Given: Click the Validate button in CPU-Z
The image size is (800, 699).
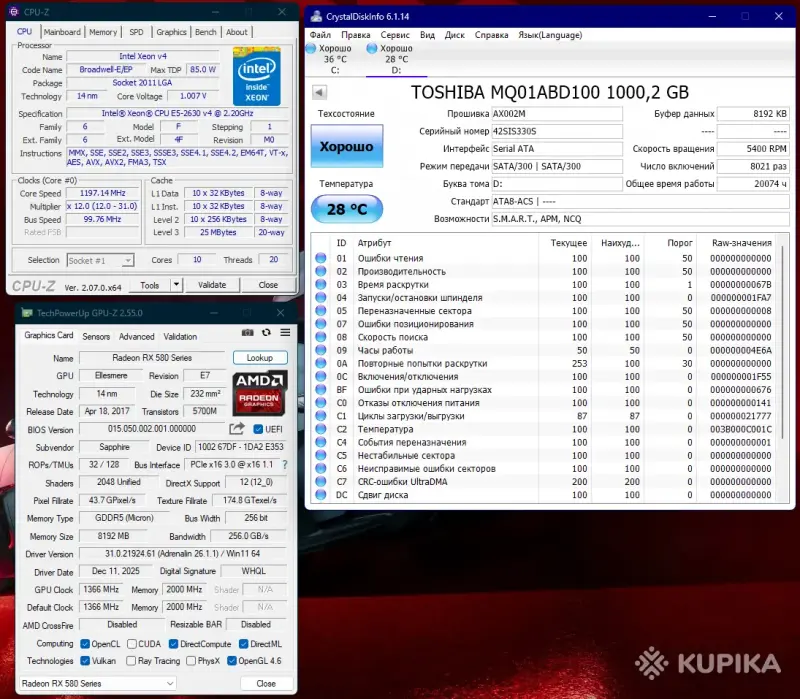Looking at the screenshot, I should [x=214, y=284].
